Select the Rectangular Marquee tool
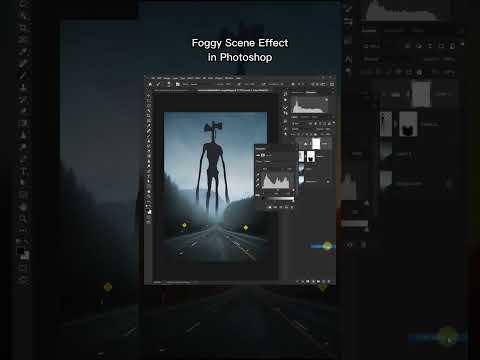Screen dimensions: 480x360 click(149, 101)
